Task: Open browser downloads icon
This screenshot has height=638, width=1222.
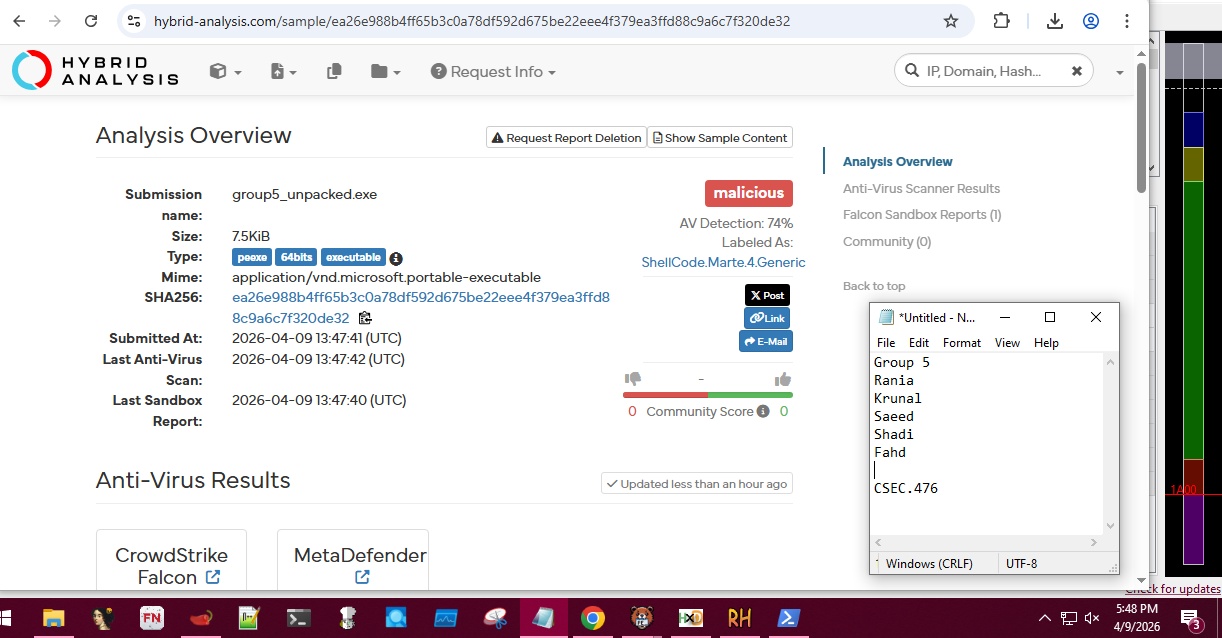Action: pos(1055,21)
